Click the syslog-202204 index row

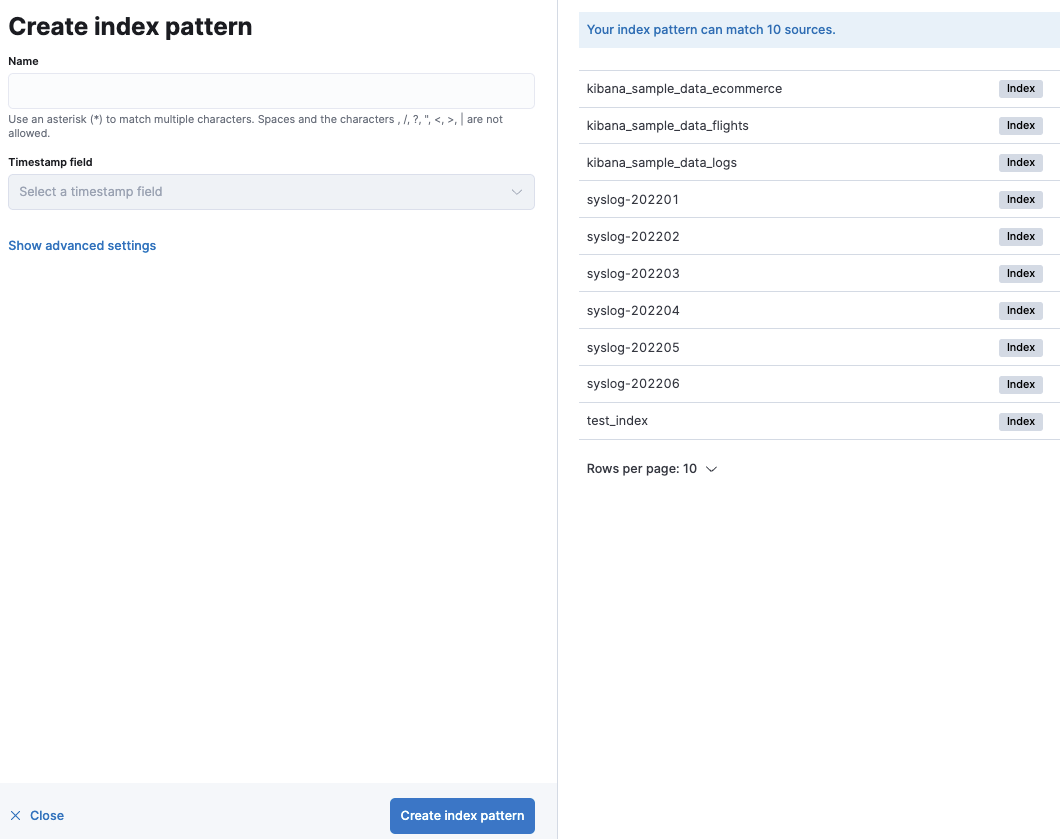(633, 310)
